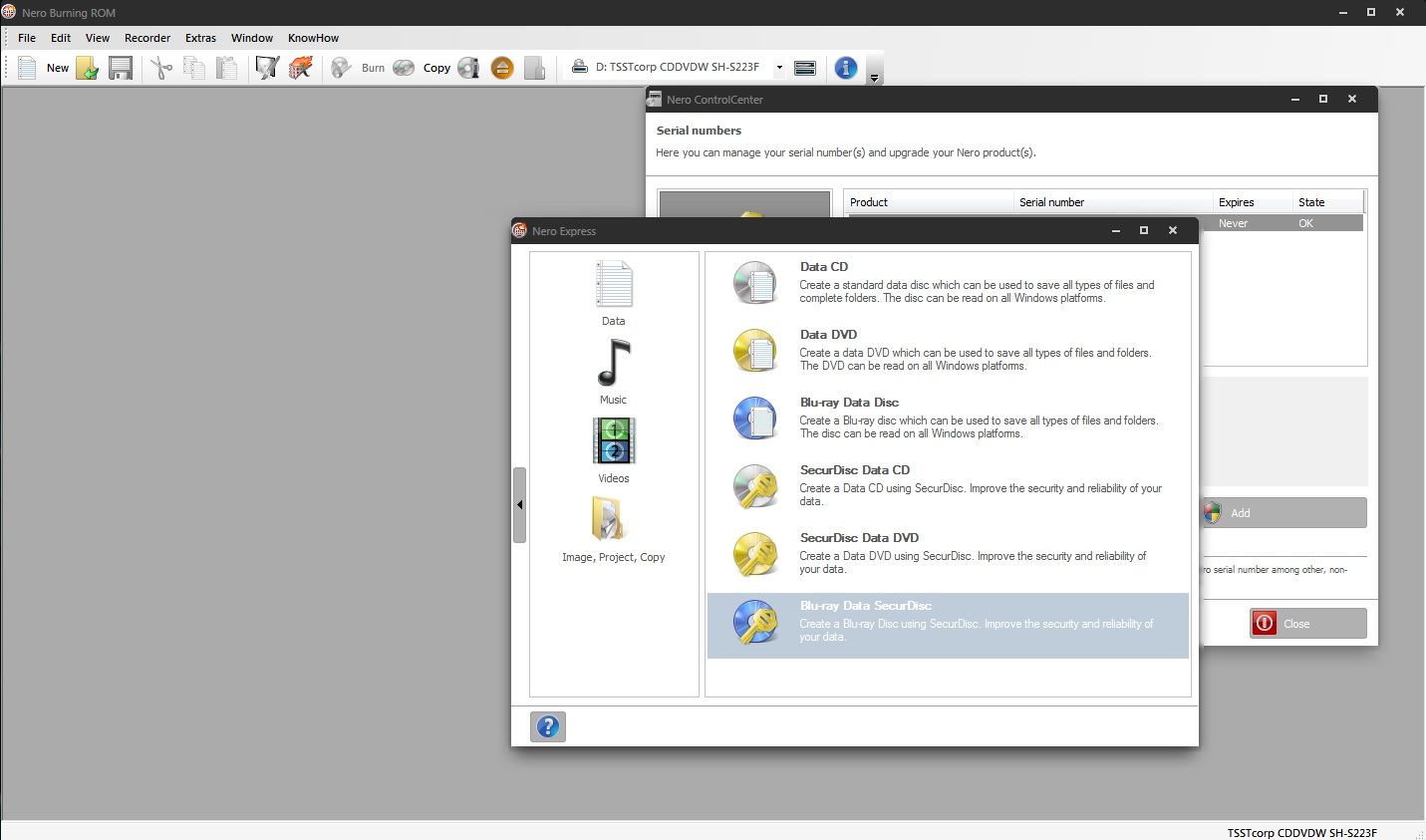Select 'Data DVD' title text

tap(828, 334)
